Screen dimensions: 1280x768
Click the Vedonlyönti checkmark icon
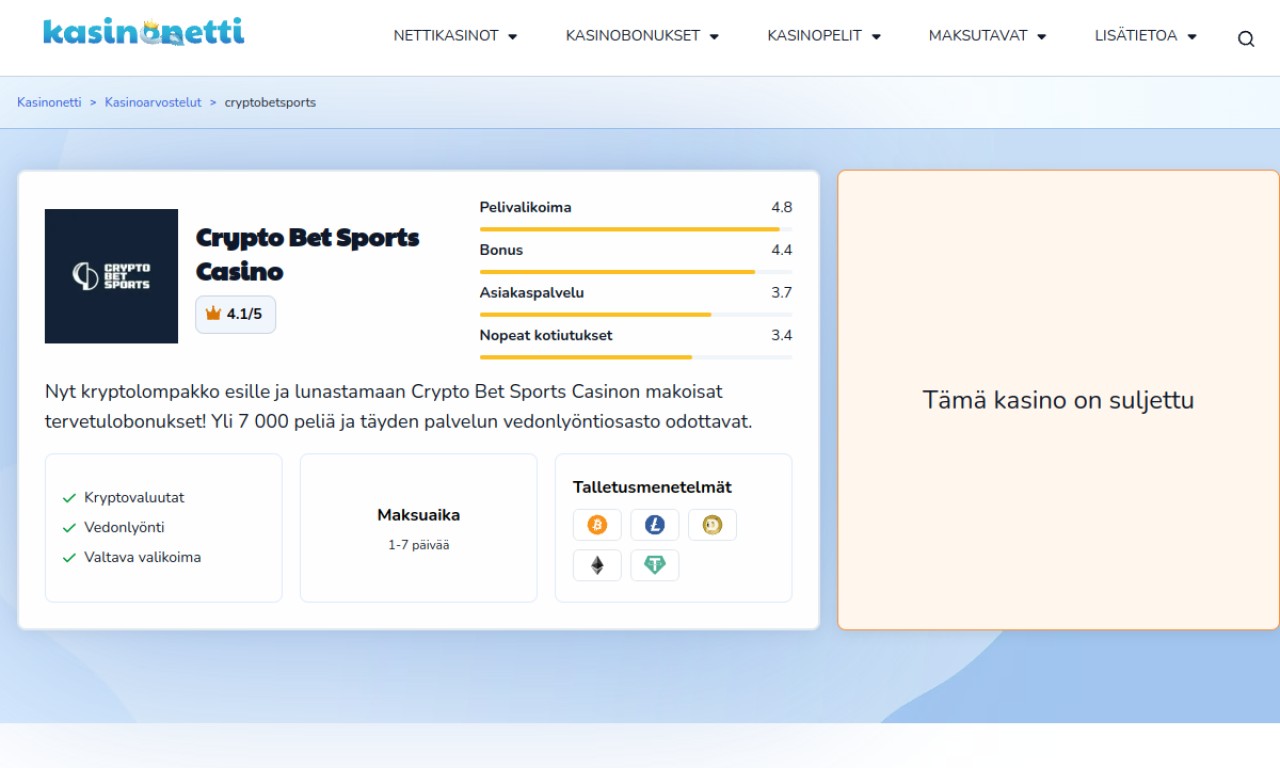tap(69, 528)
